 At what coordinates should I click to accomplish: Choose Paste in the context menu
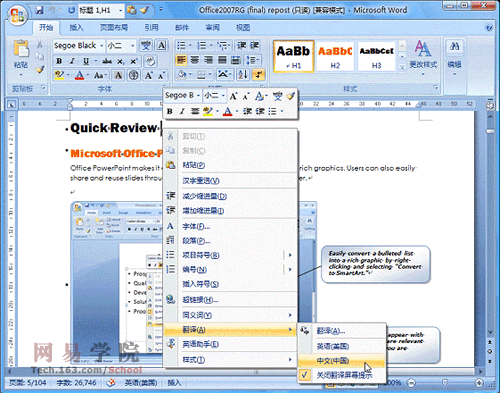click(231, 165)
